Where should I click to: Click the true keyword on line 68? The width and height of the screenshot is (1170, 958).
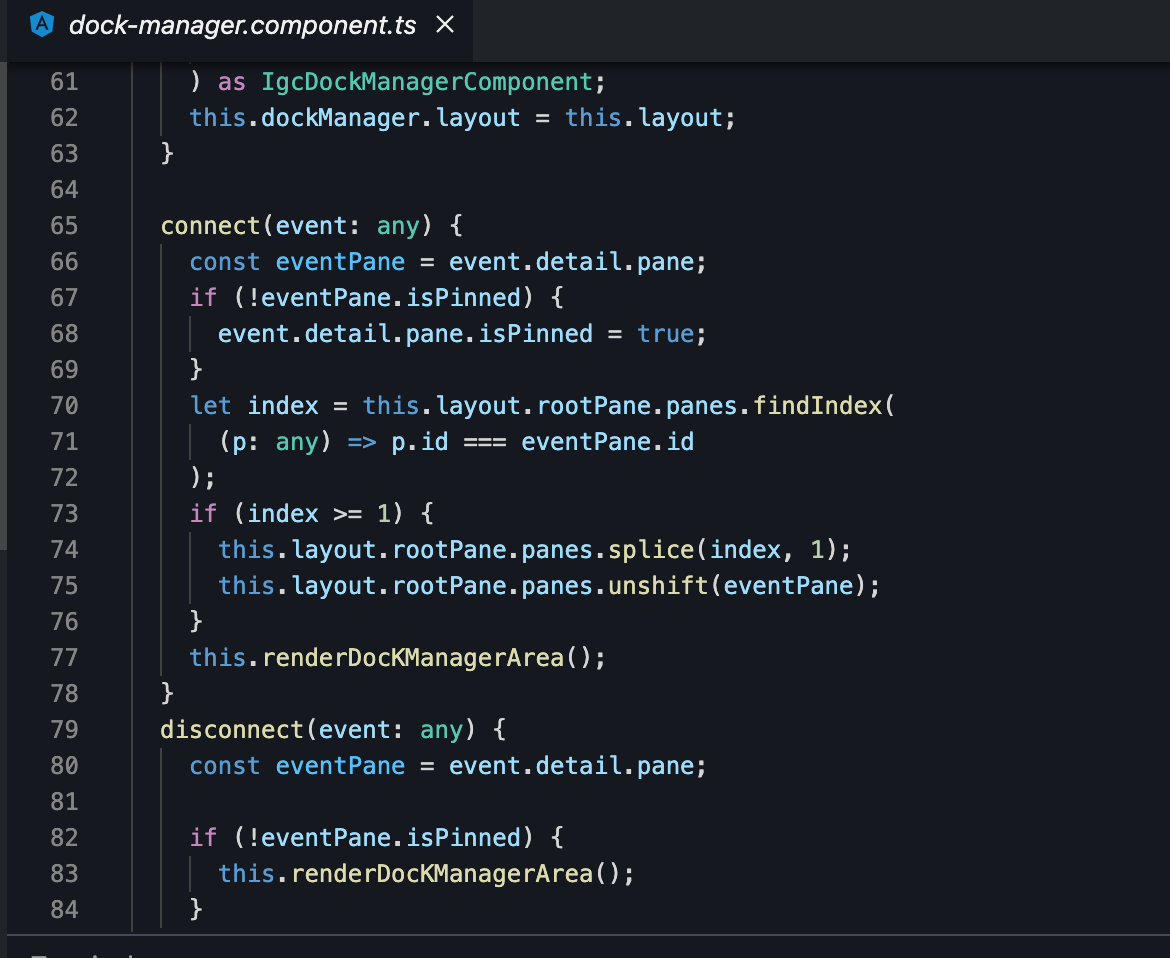tap(665, 333)
